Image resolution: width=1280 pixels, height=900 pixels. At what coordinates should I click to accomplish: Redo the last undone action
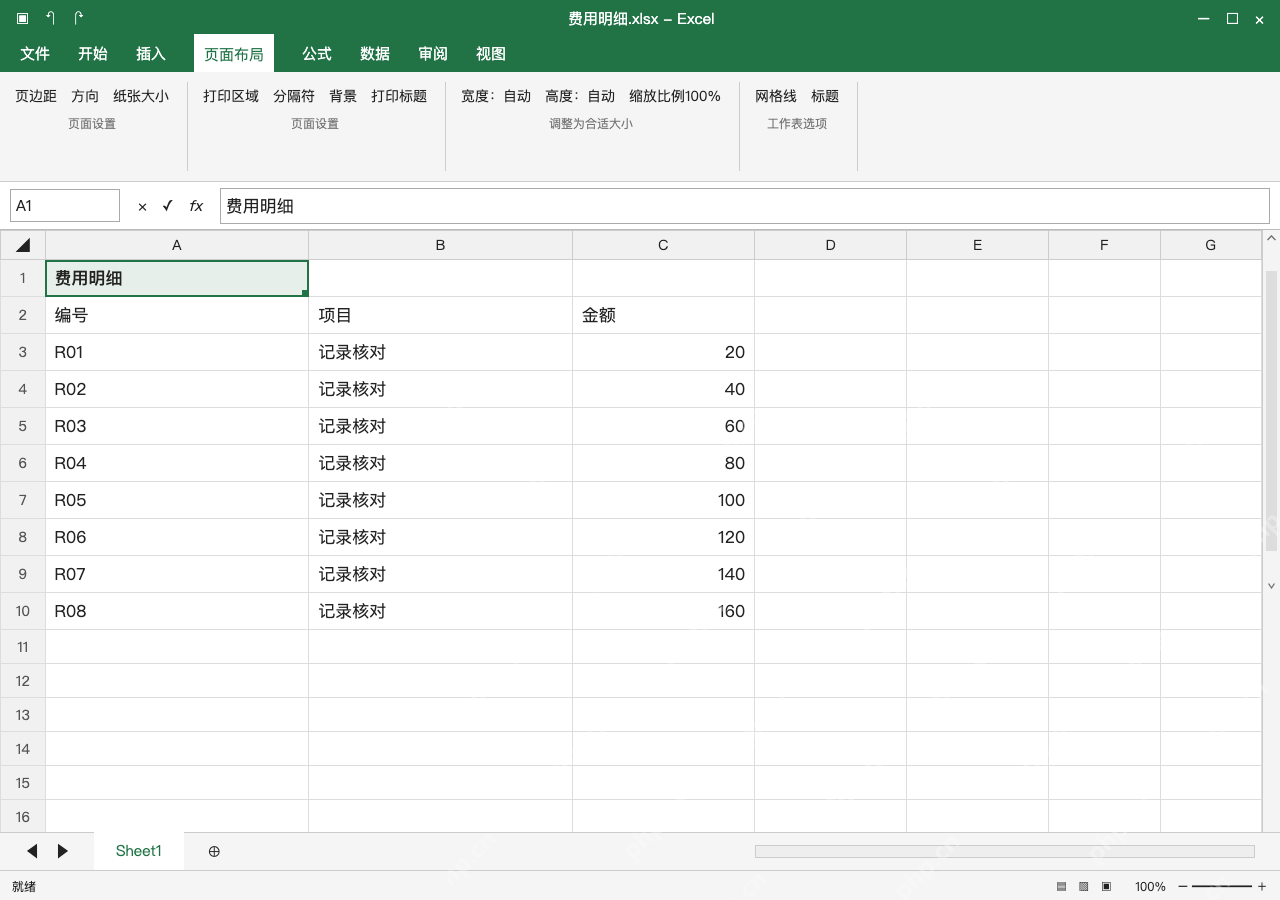point(79,19)
